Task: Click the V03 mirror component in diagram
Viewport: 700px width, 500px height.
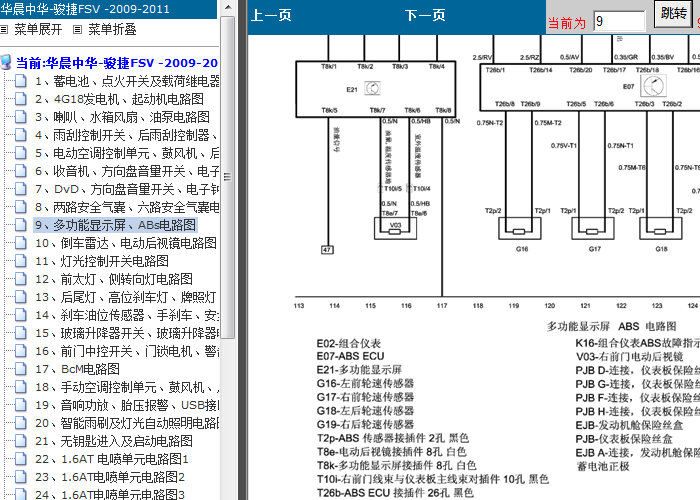Action: tap(395, 229)
